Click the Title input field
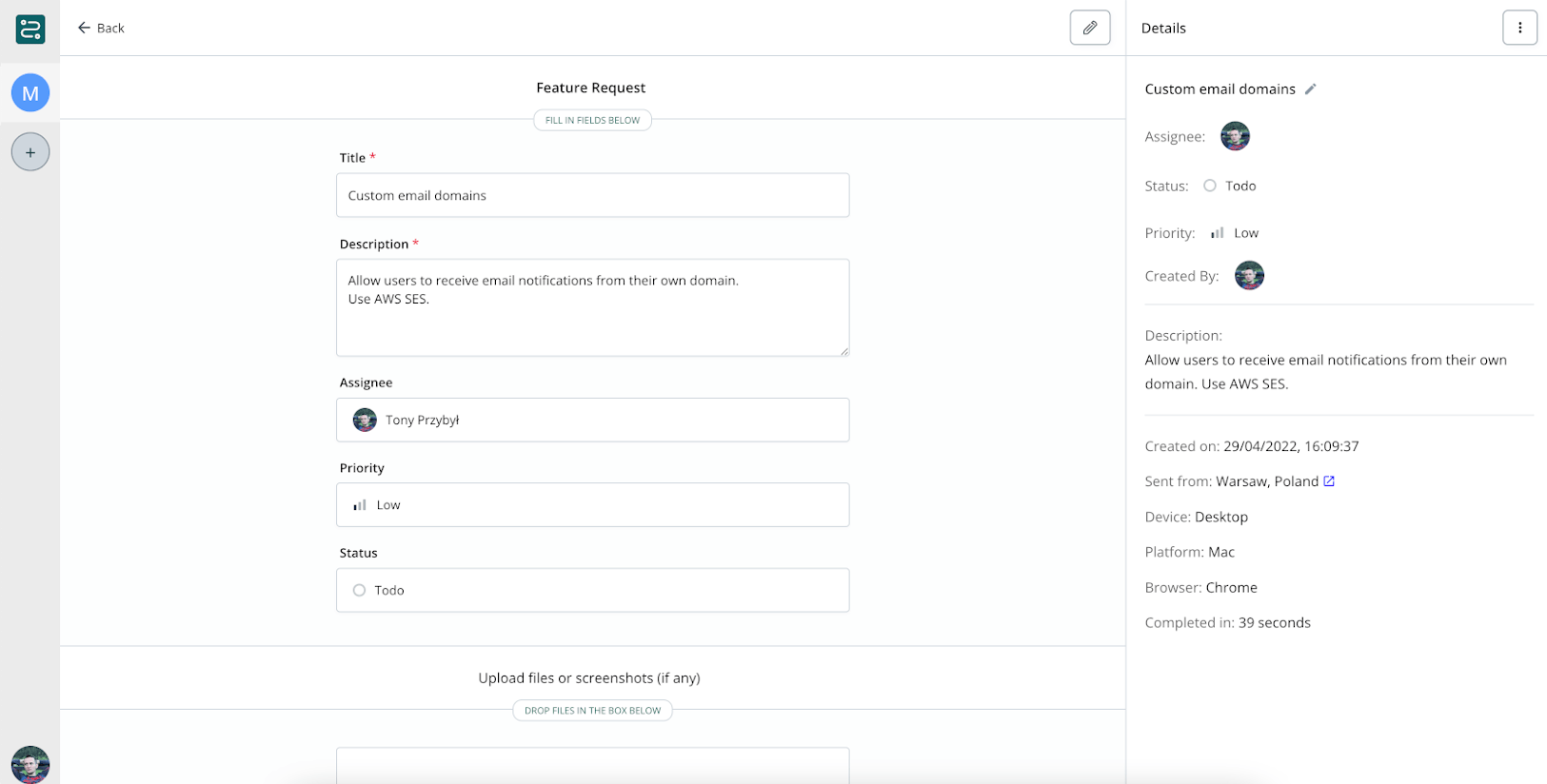The width and height of the screenshot is (1547, 784). pyautogui.click(x=592, y=195)
